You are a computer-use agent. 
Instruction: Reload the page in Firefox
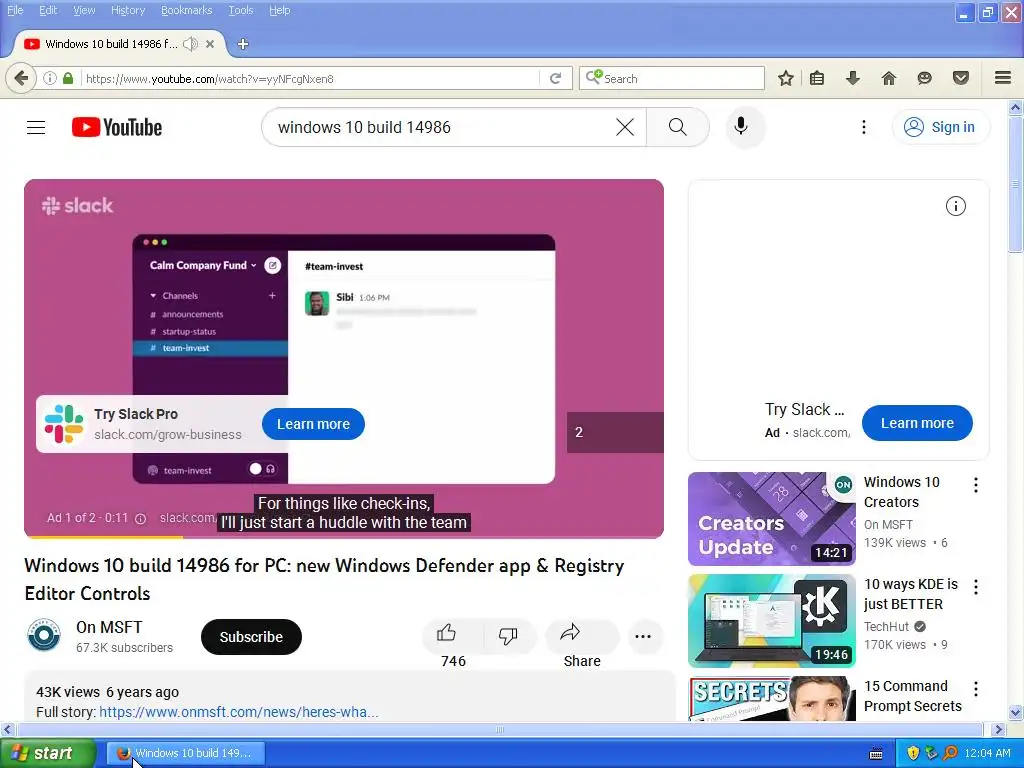click(x=556, y=78)
